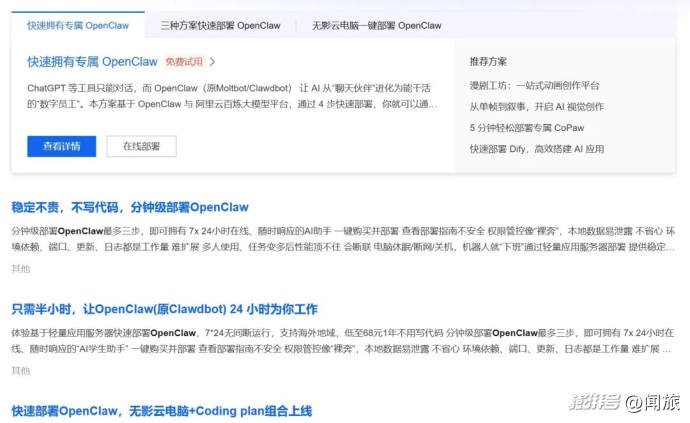This screenshot has height=423, width=690.
Task: Open the result 只需半小时，让OpenClaw 24 小时为你工作
Action: [x=164, y=309]
